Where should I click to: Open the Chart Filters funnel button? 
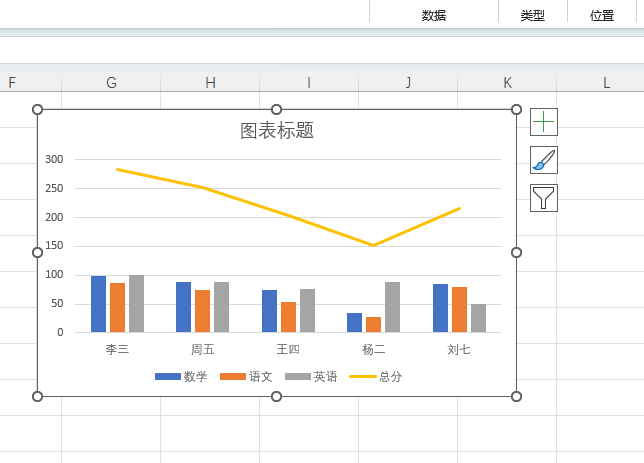[544, 198]
